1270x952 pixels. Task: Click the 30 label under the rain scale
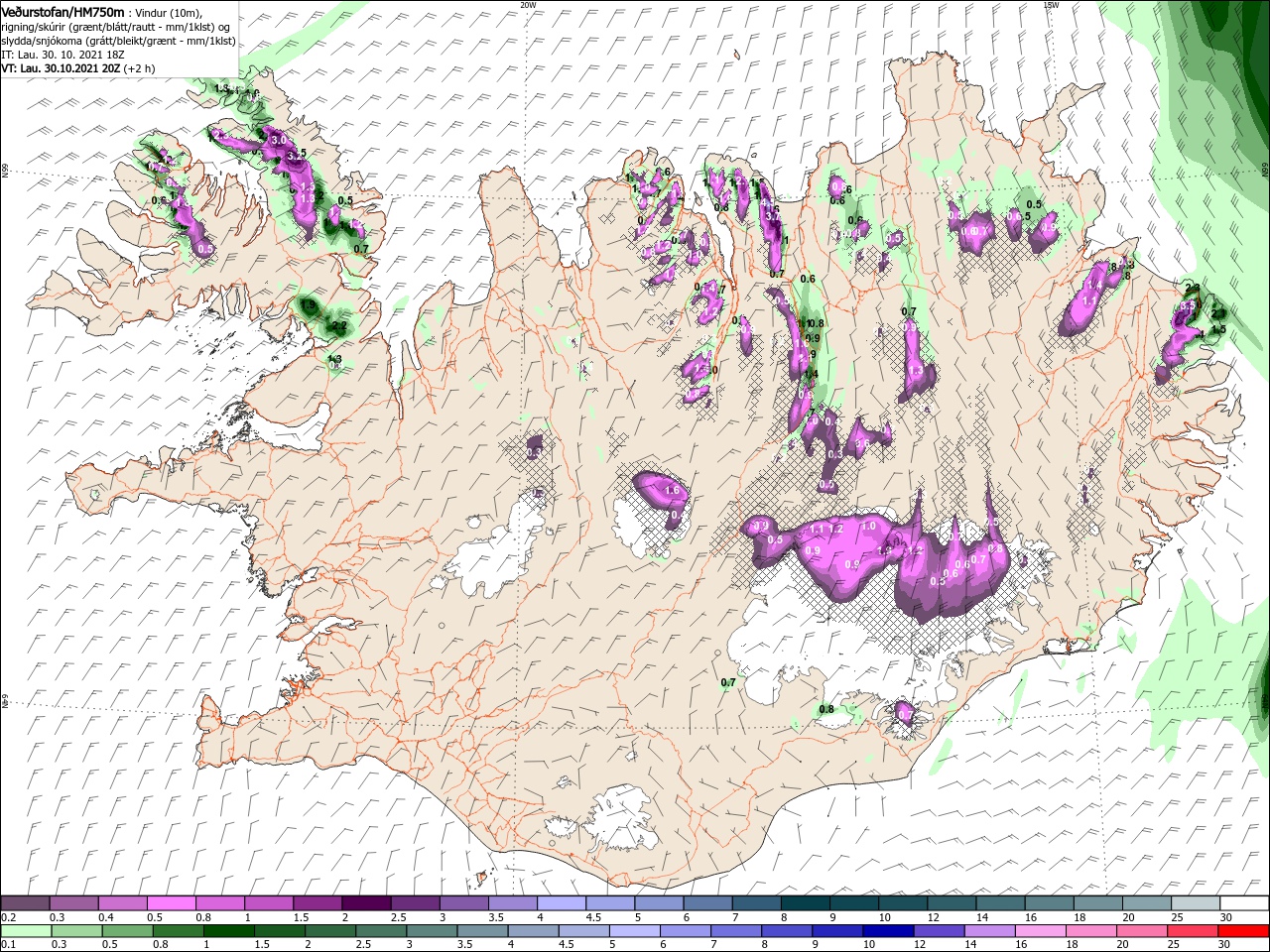pos(1226,946)
